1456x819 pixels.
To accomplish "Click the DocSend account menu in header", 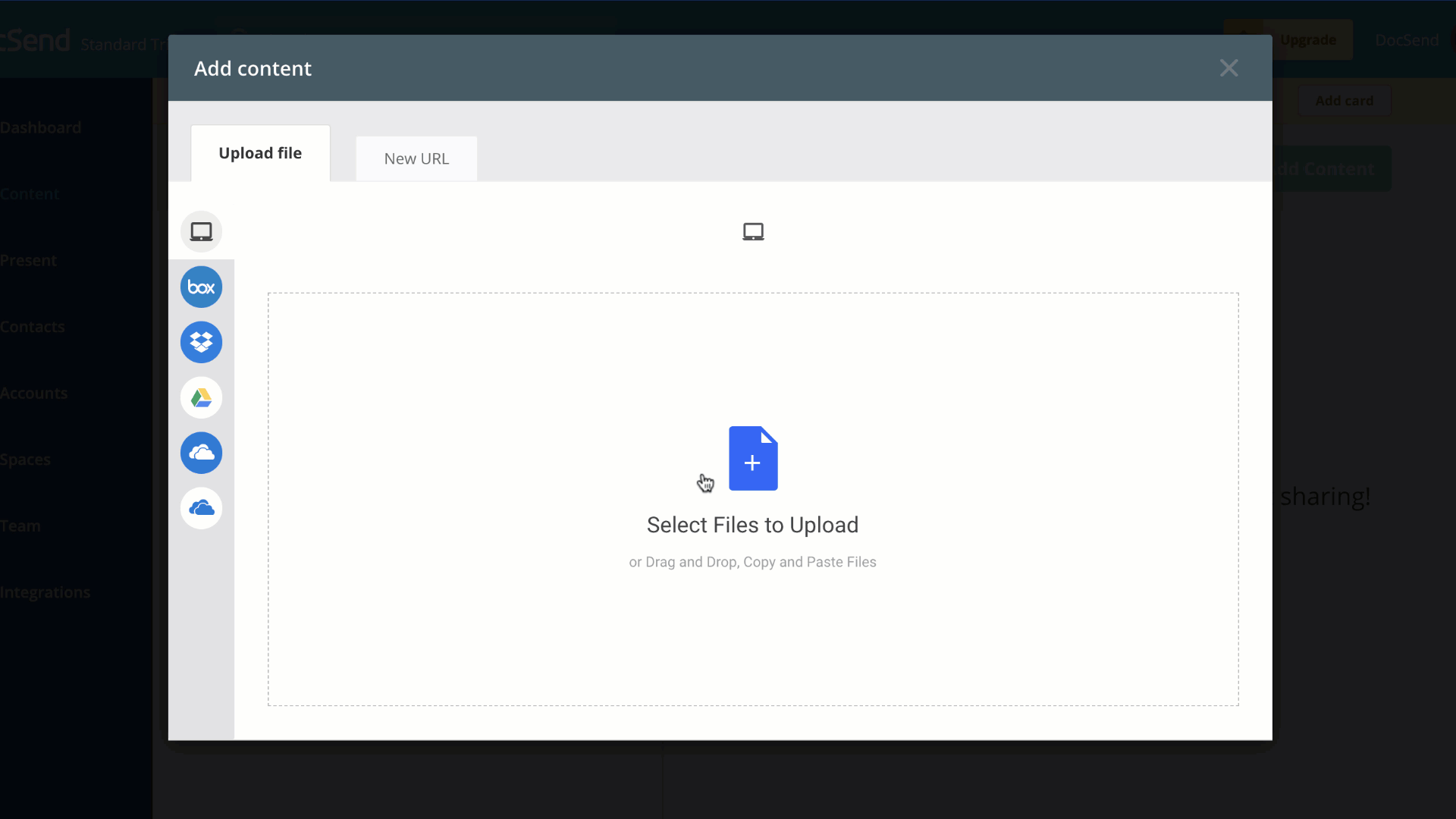I will pos(1407,39).
